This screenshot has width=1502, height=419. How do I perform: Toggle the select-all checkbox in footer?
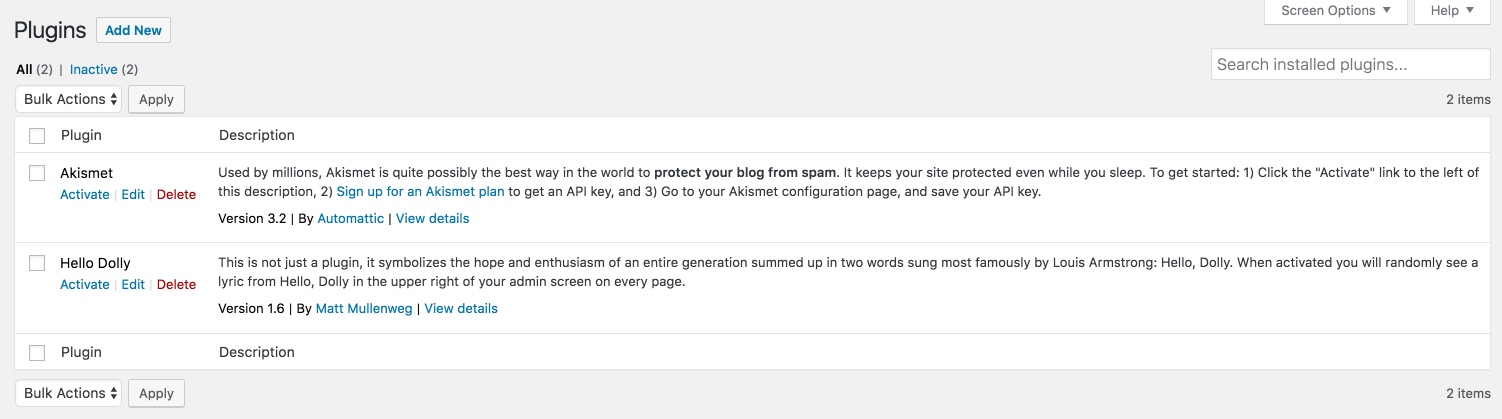(x=37, y=352)
